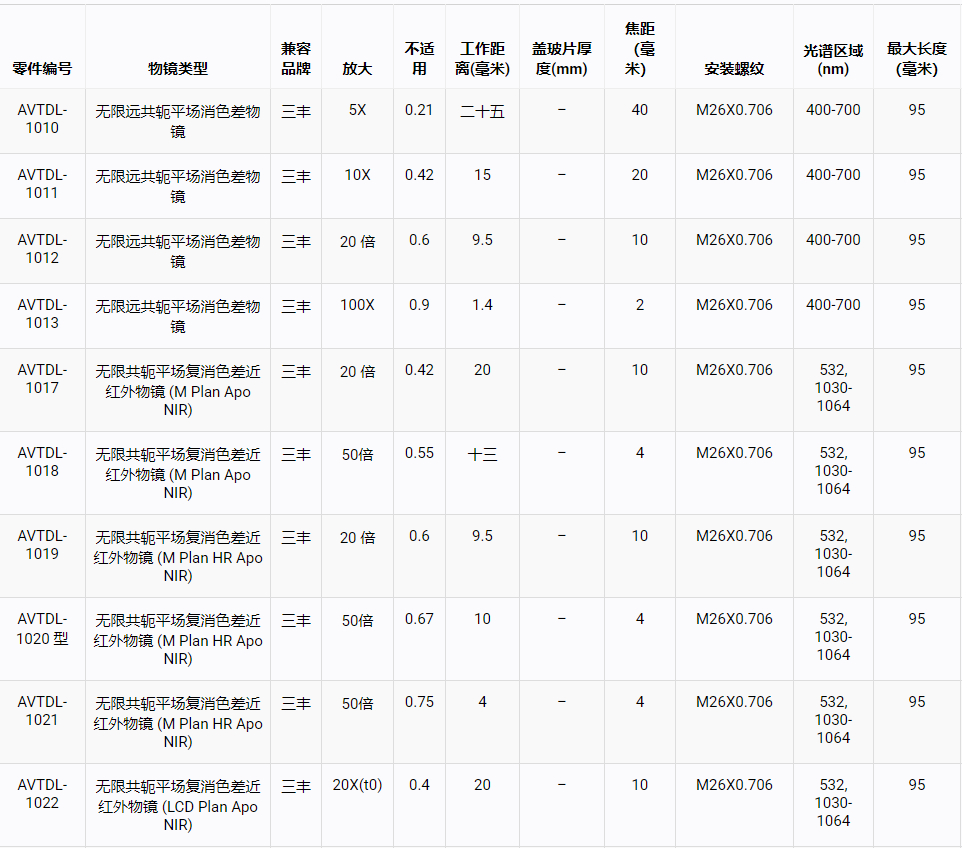Click max length 95 in AVTDL-1022 row

(x=917, y=785)
